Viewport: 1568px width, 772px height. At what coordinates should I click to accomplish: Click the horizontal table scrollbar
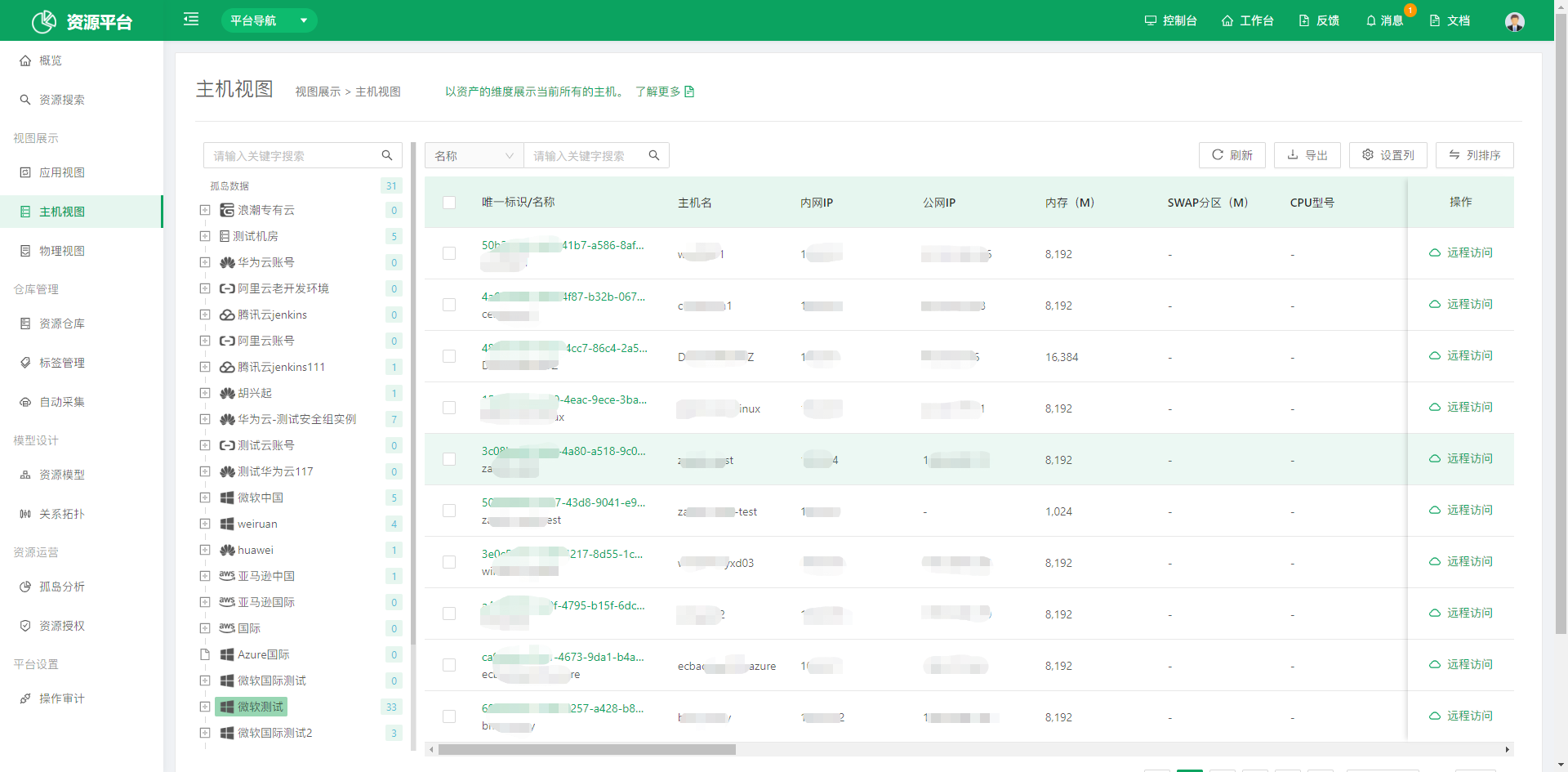tap(587, 749)
